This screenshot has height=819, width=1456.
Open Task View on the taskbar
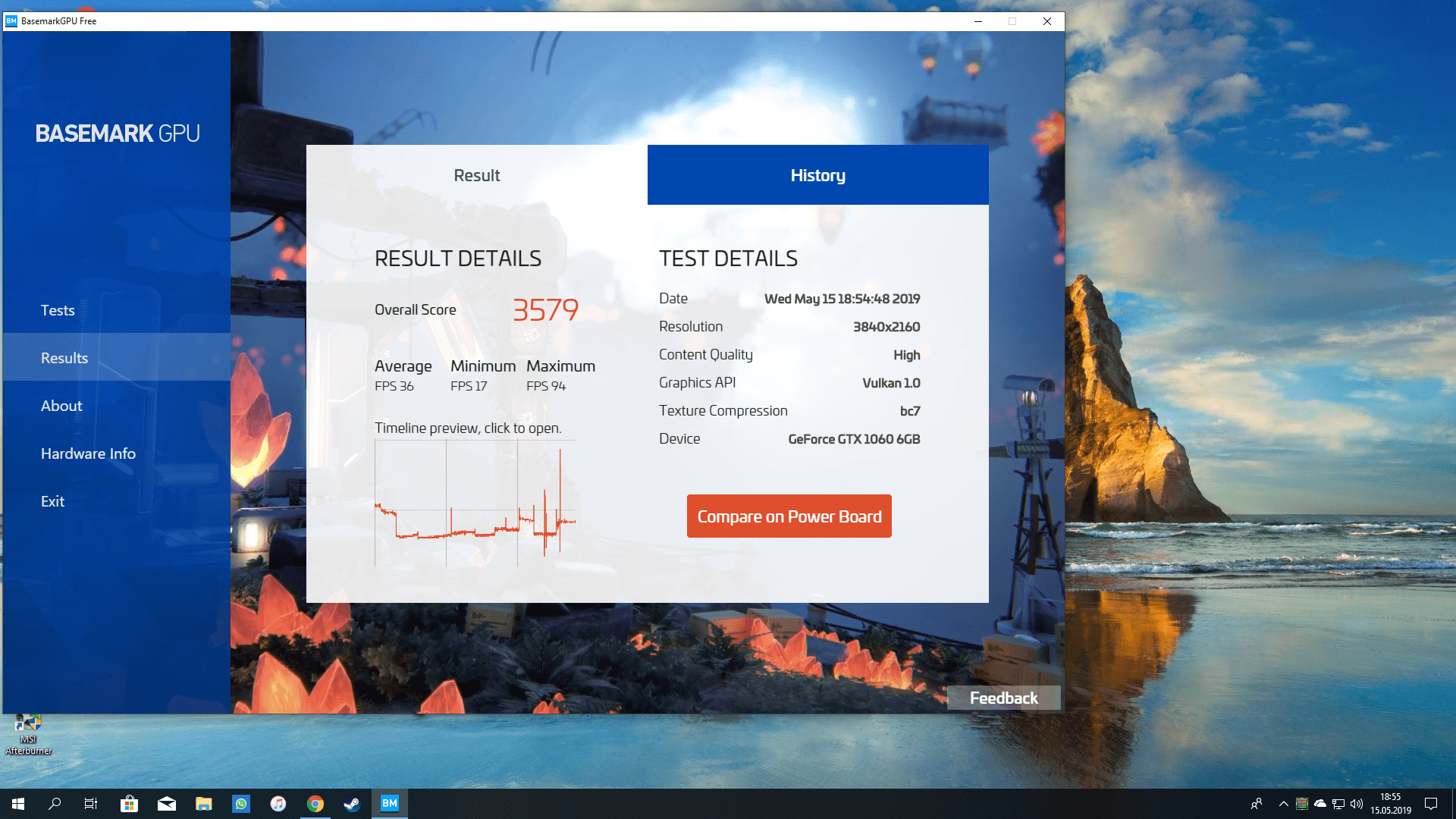[x=91, y=804]
